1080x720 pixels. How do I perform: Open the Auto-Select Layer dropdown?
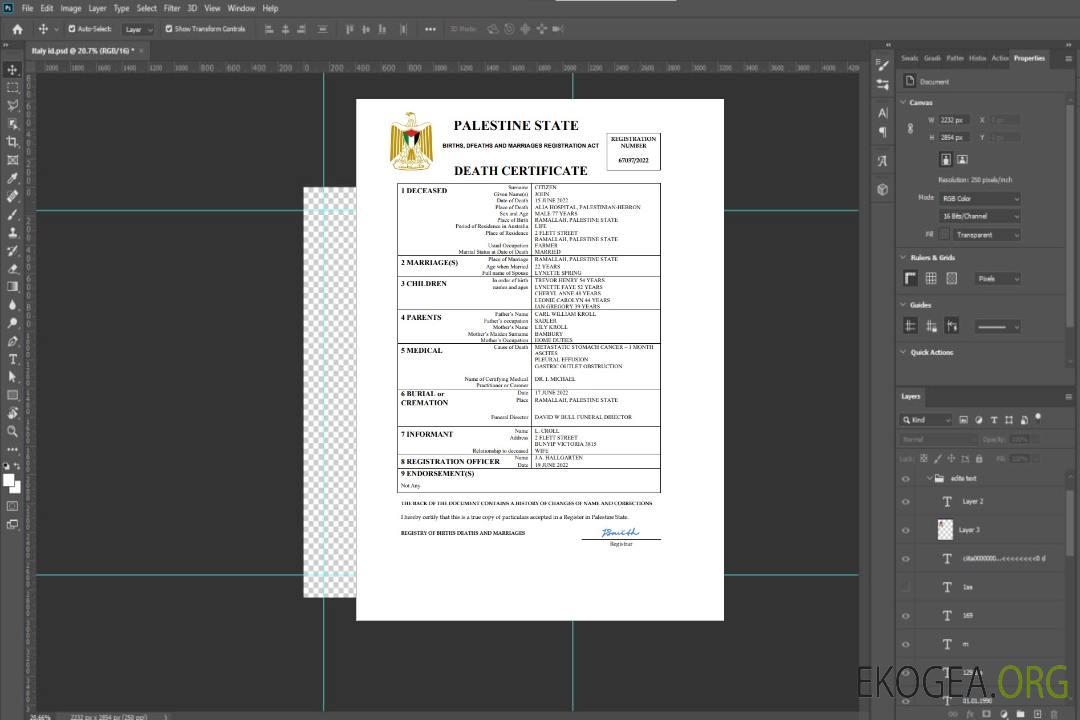click(x=138, y=29)
